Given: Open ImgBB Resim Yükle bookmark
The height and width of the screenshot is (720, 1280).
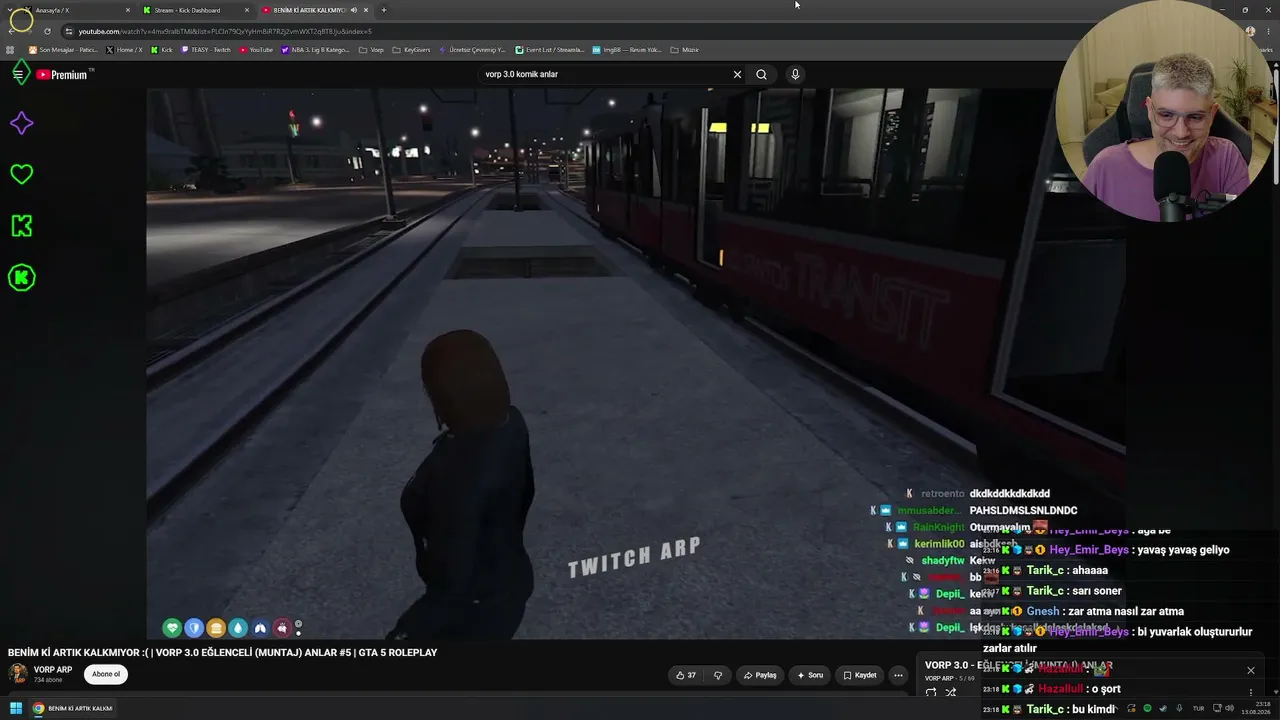Looking at the screenshot, I should click(627, 50).
